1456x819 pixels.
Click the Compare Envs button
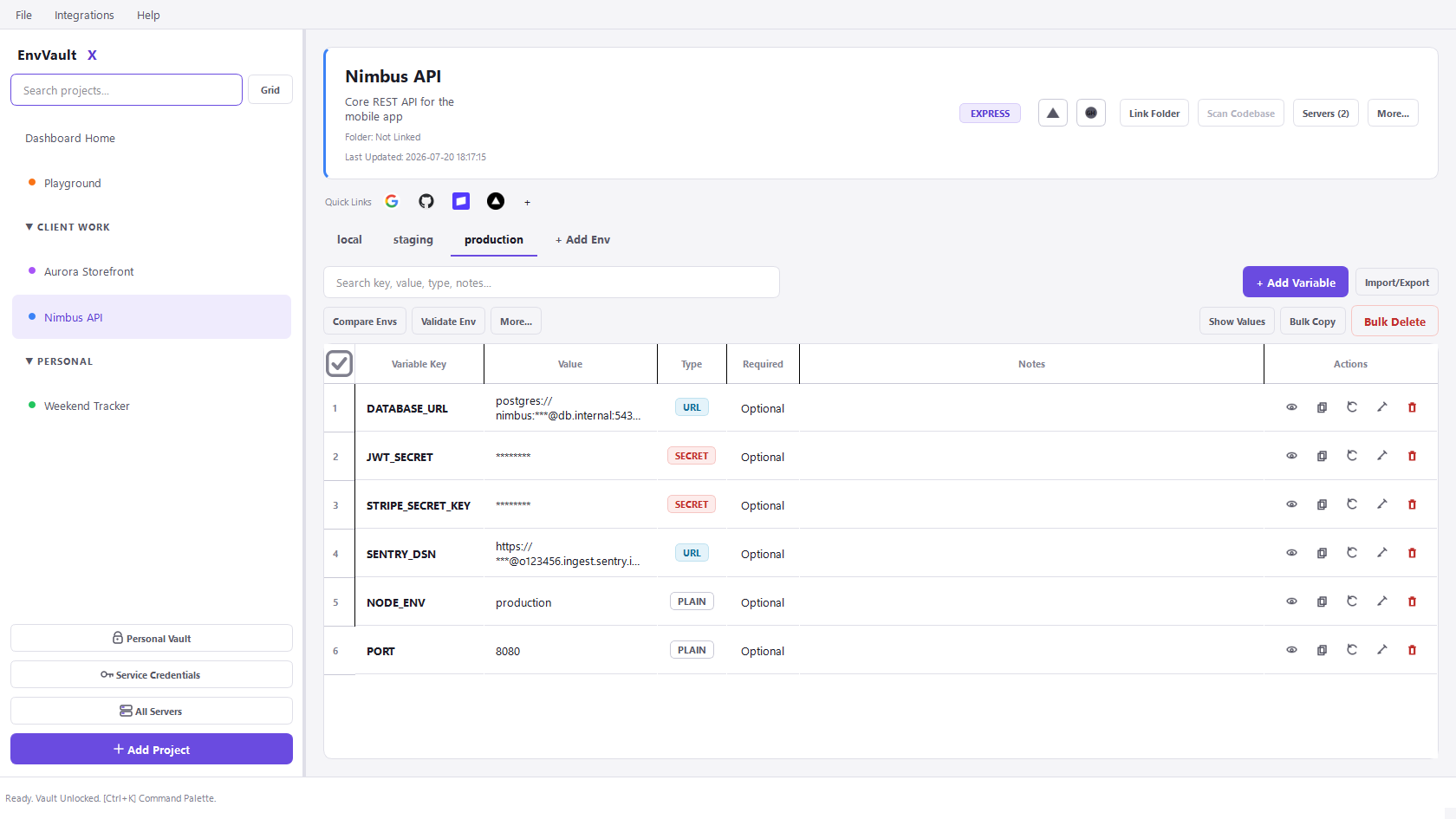(365, 322)
